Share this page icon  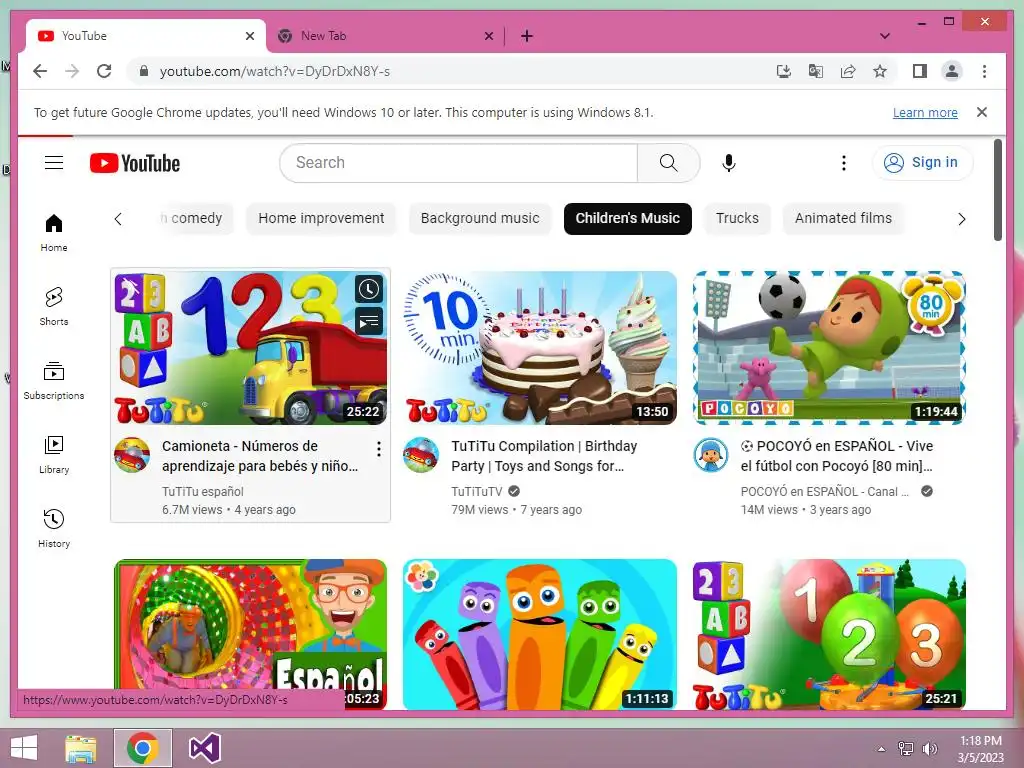click(x=848, y=71)
